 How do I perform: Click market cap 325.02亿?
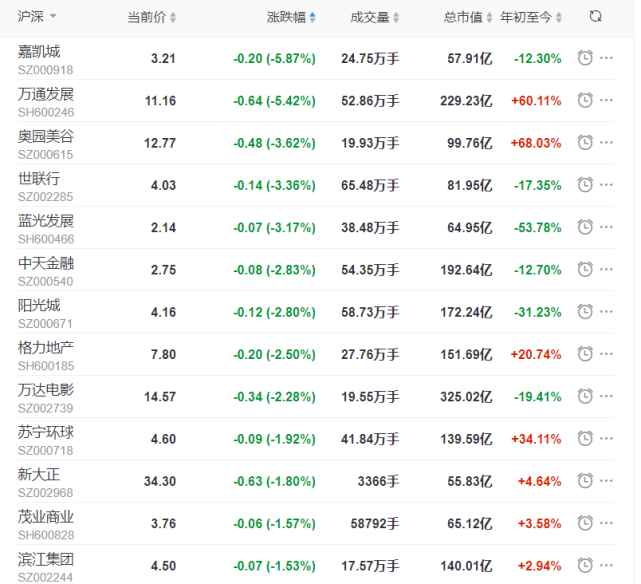(x=466, y=396)
